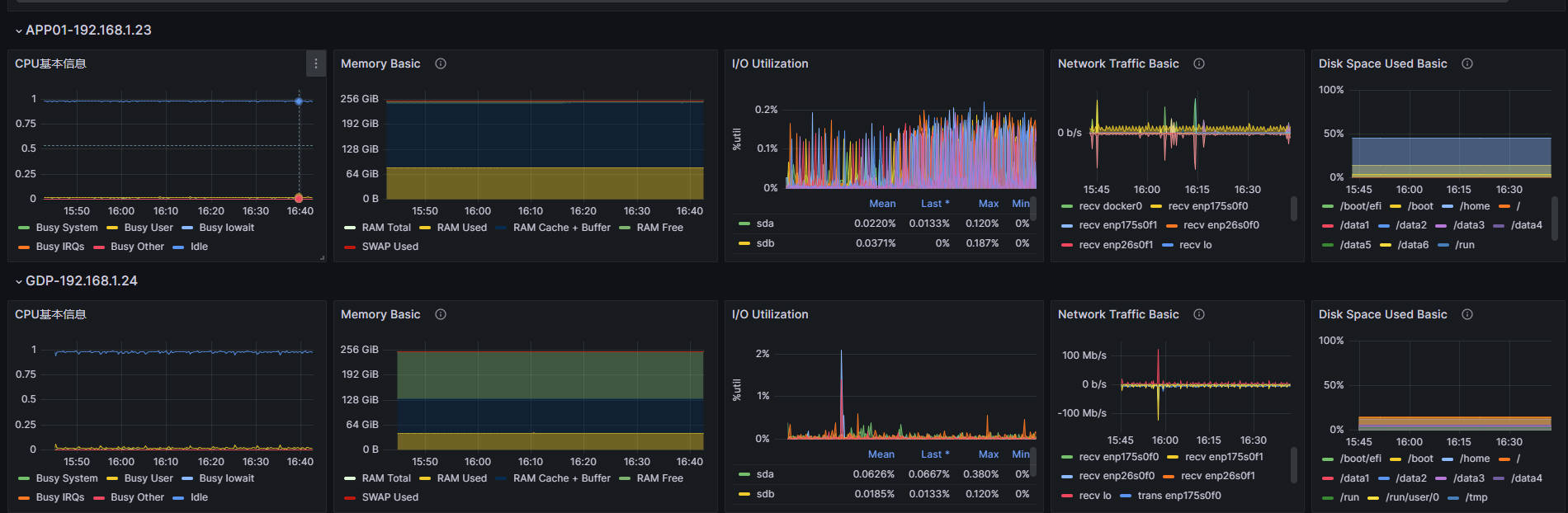
Task: Toggle RAM Free series in GDP Memory legend
Action: pos(660,478)
